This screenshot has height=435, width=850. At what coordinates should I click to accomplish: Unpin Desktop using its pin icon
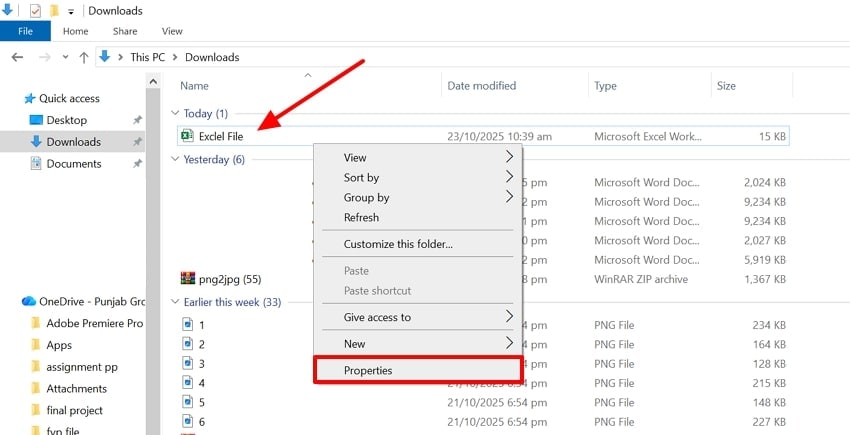(138, 120)
